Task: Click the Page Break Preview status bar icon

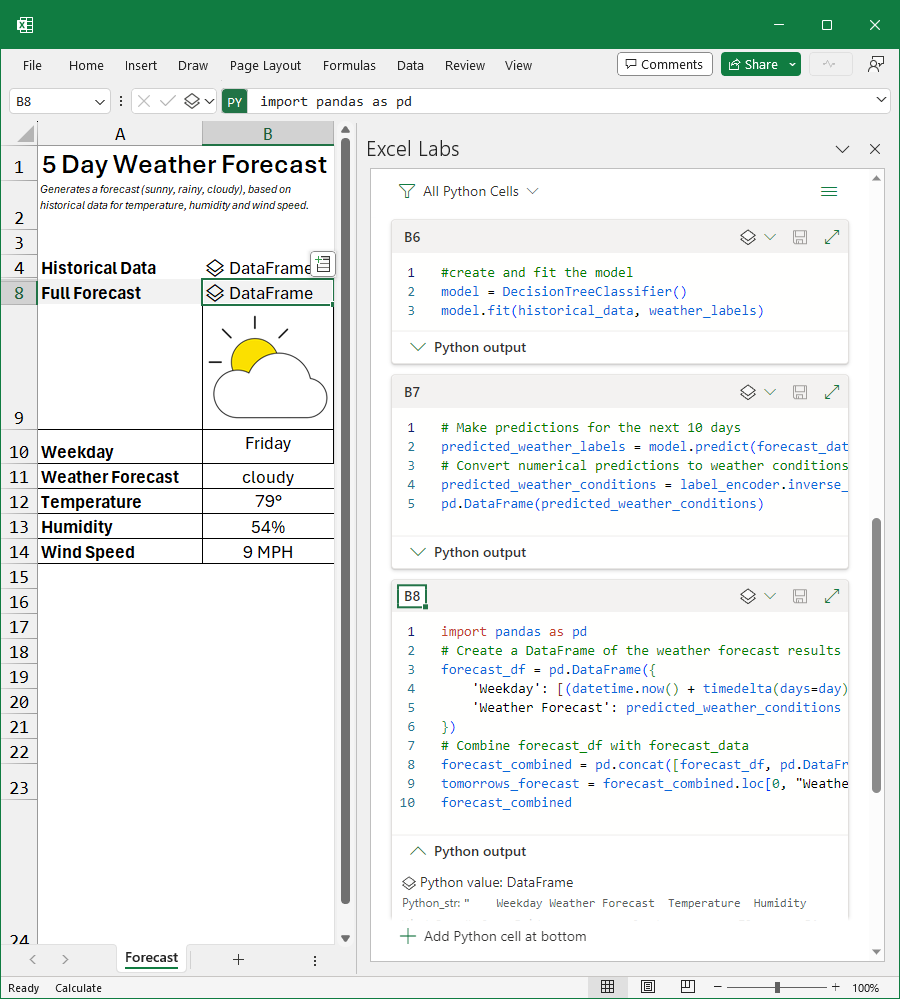Action: point(688,986)
